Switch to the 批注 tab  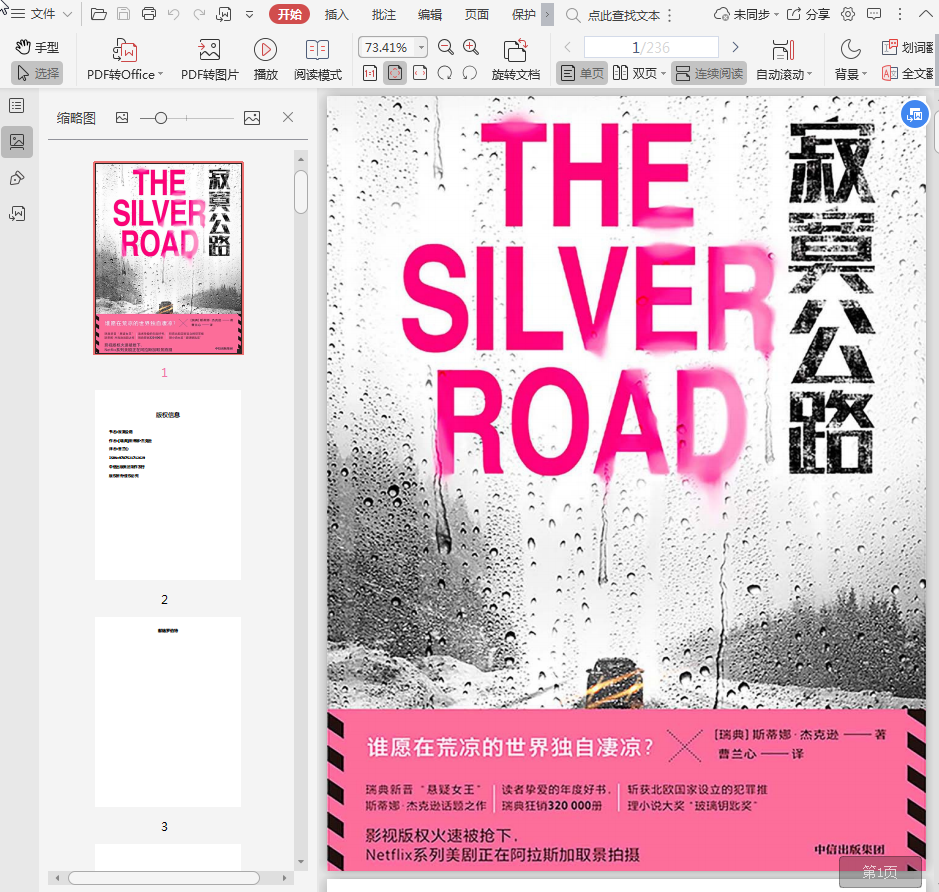[383, 14]
